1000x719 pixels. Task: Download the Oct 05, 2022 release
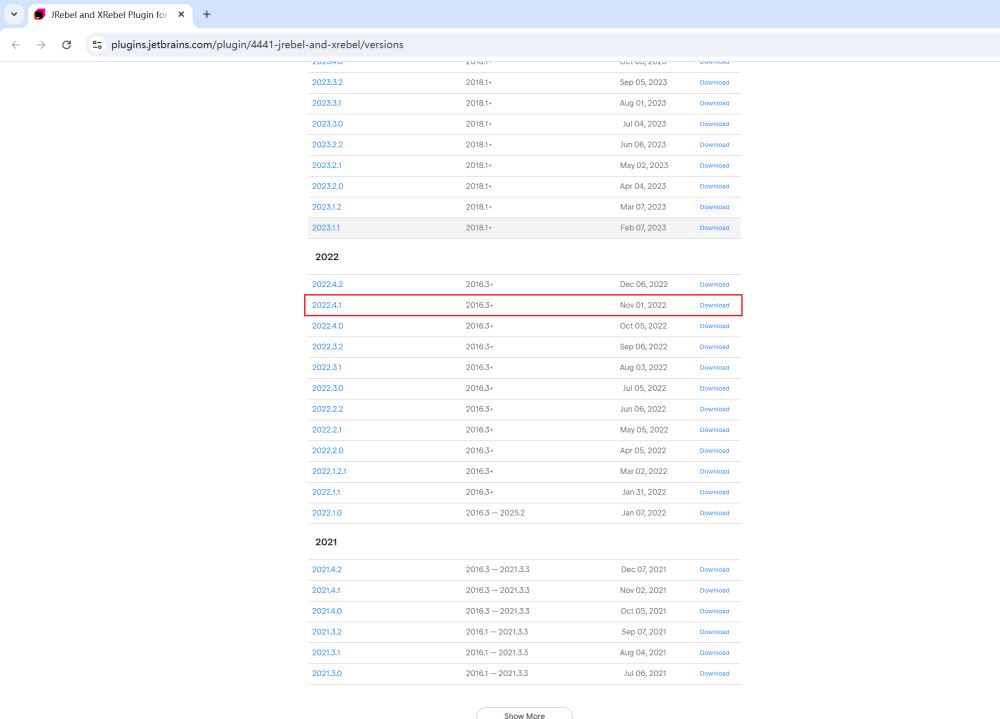pyautogui.click(x=714, y=326)
